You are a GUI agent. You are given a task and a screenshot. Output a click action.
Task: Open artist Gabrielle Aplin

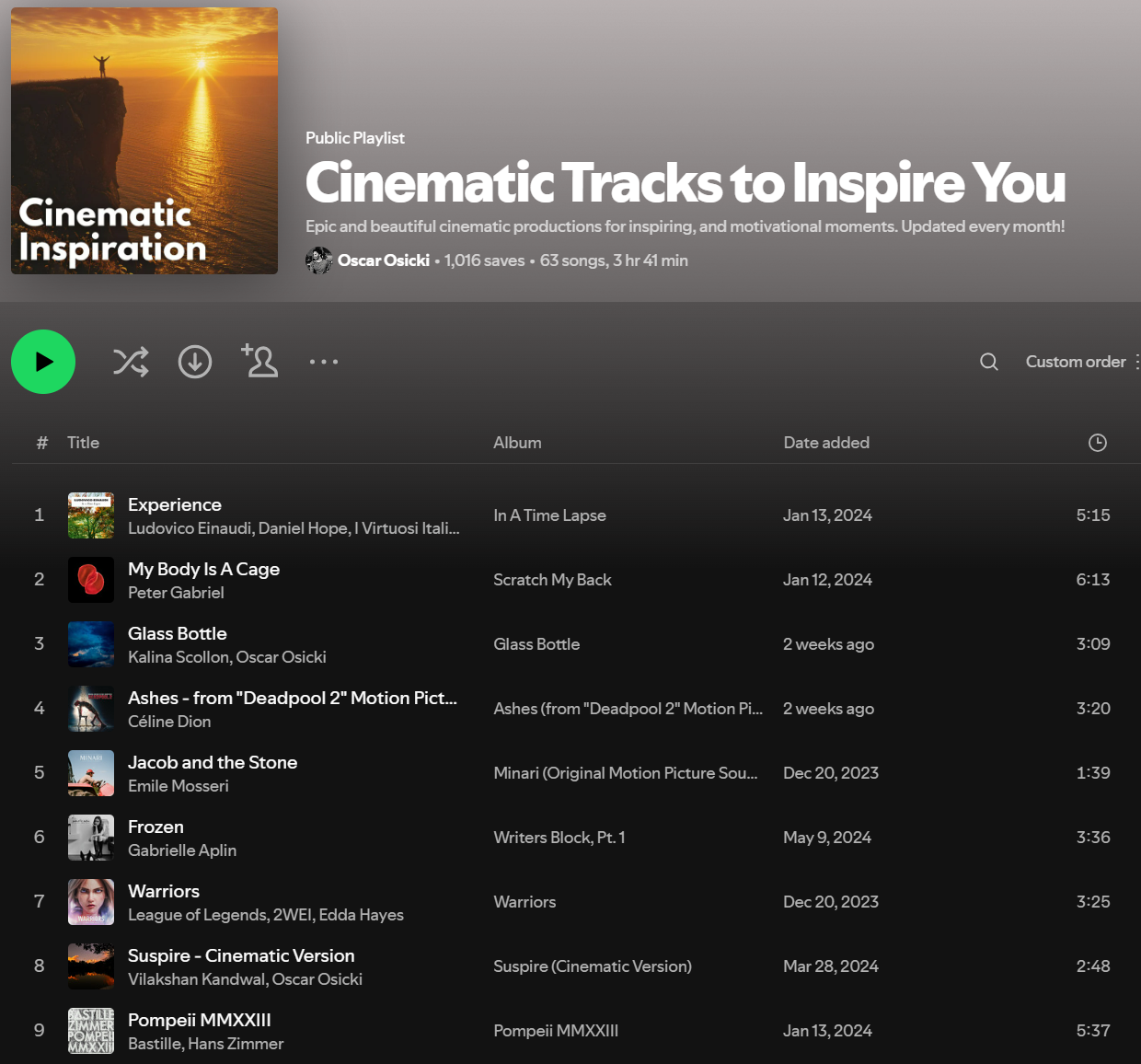coord(182,850)
